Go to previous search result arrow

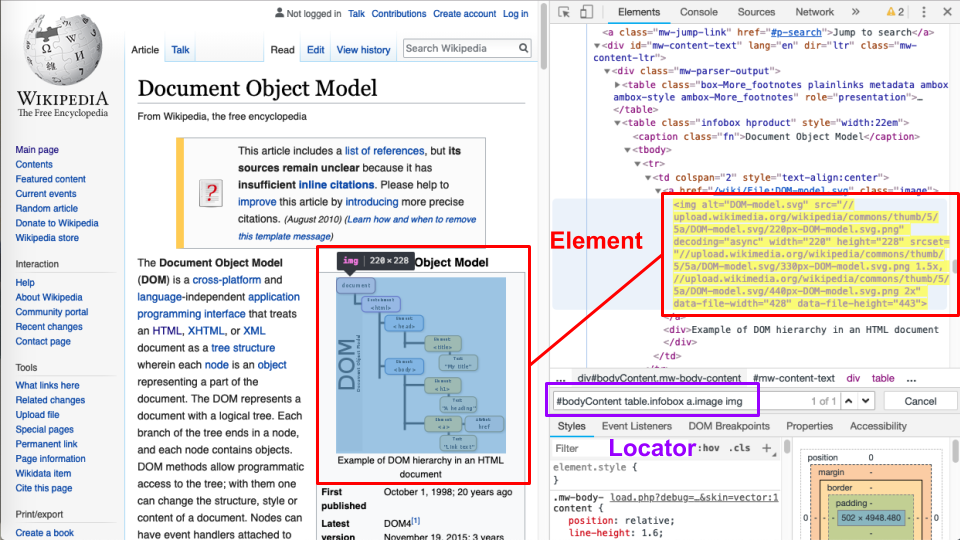(849, 401)
